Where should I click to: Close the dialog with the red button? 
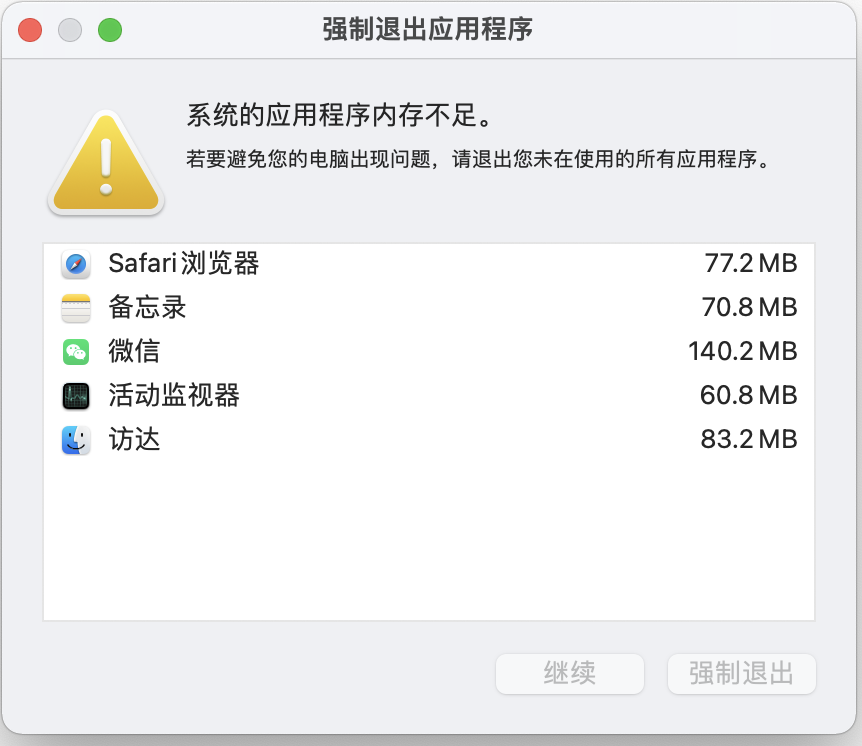click(x=30, y=30)
